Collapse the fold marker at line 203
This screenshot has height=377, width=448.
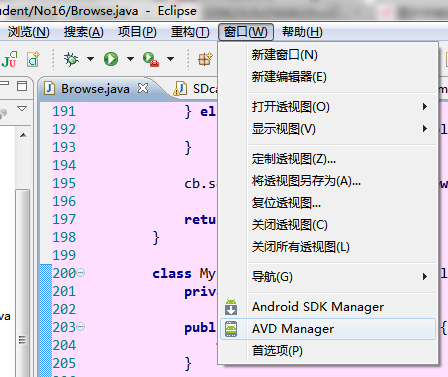(x=81, y=327)
